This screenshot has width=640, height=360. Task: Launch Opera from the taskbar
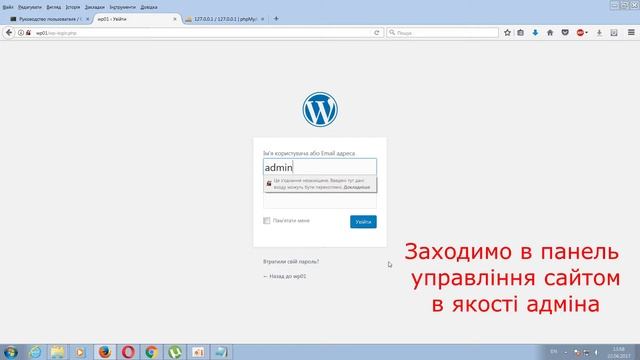(x=128, y=352)
